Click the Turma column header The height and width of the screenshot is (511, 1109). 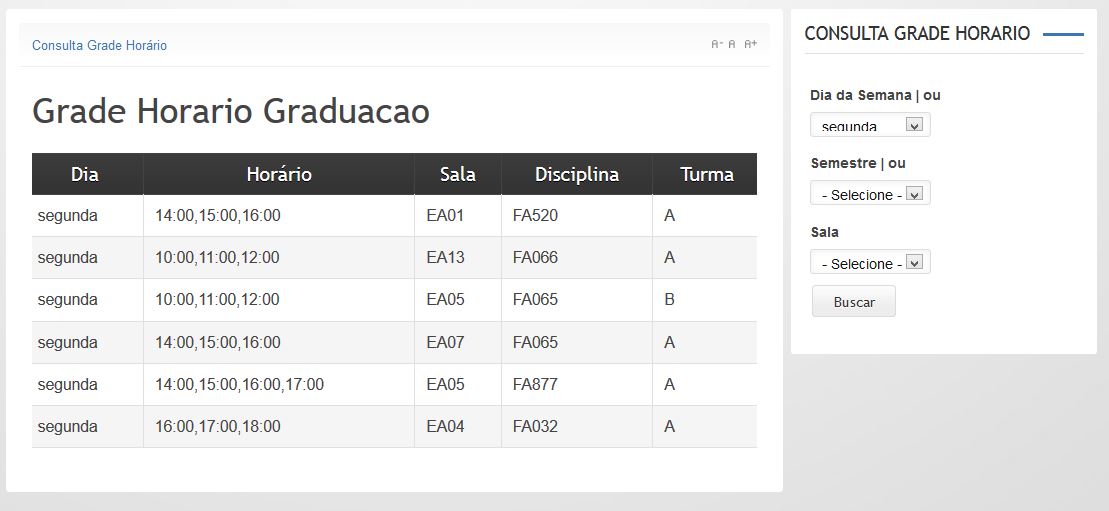point(706,174)
